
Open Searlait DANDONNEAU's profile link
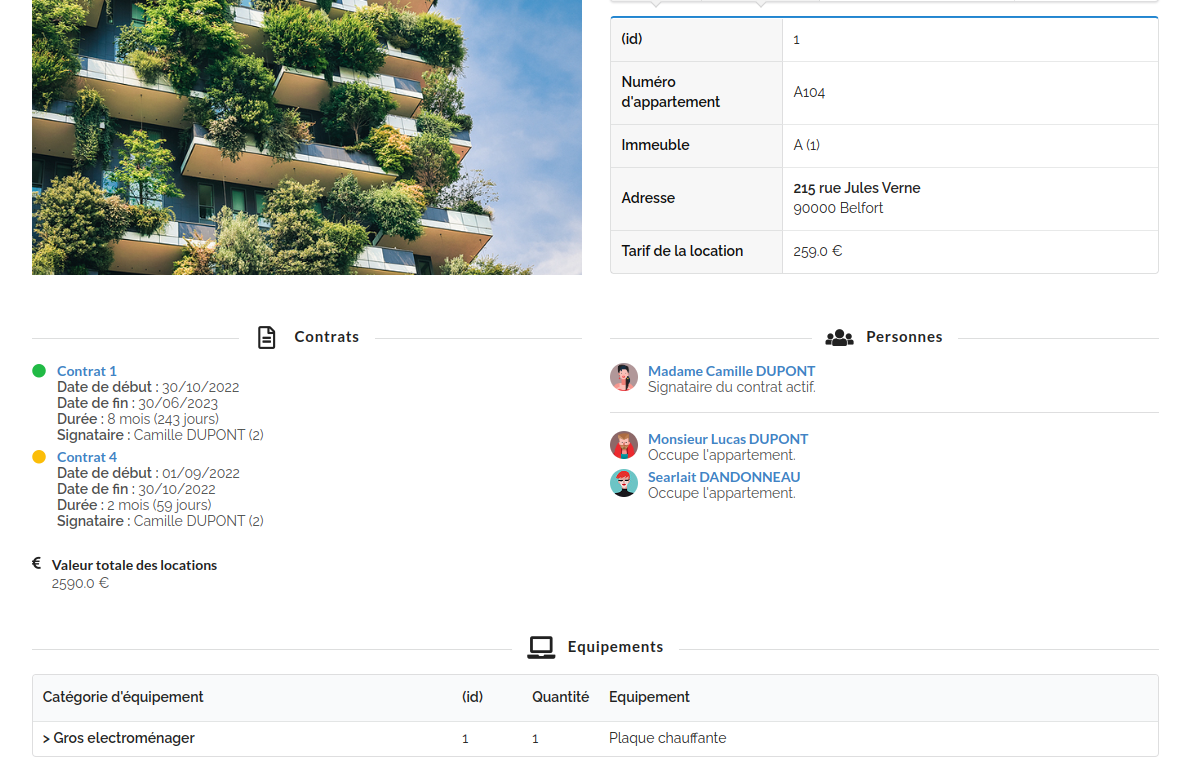click(x=723, y=477)
